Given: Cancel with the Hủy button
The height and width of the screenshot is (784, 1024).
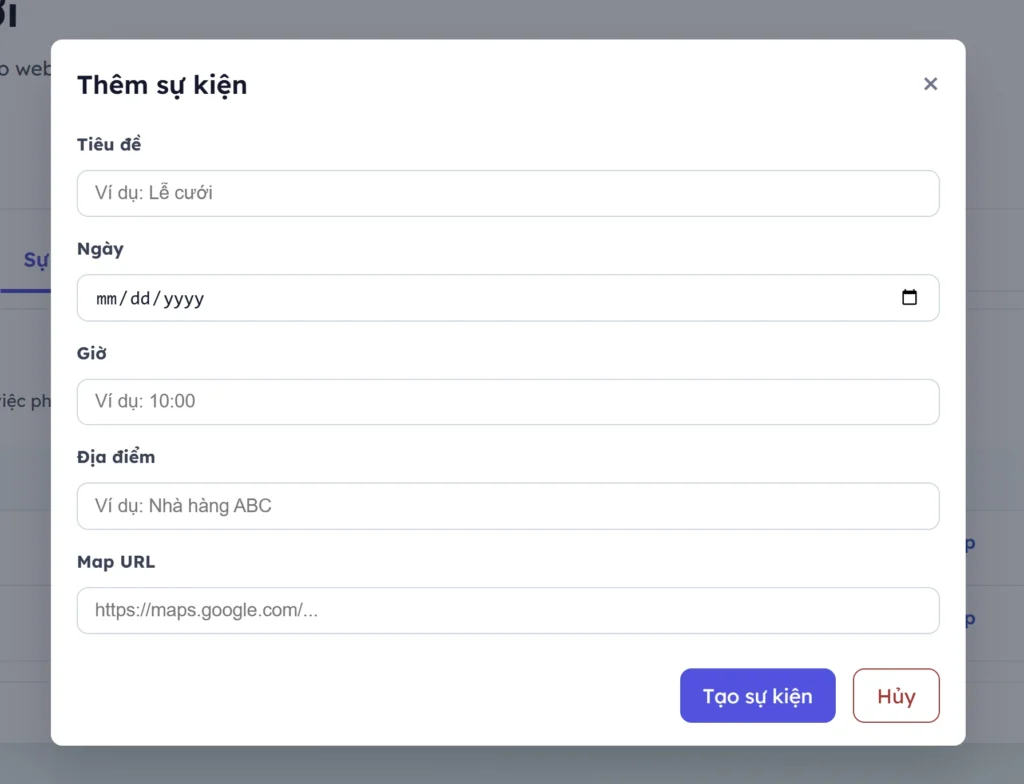Looking at the screenshot, I should tap(896, 696).
